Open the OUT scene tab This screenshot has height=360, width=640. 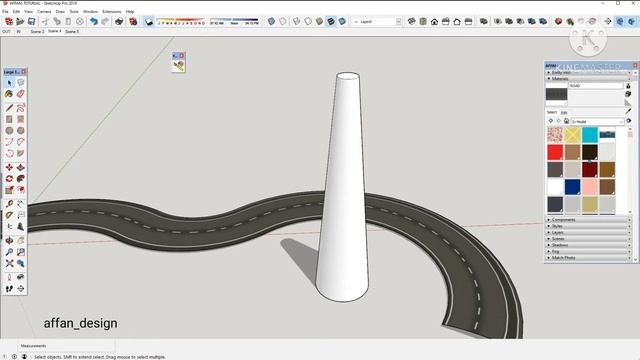(x=6, y=31)
